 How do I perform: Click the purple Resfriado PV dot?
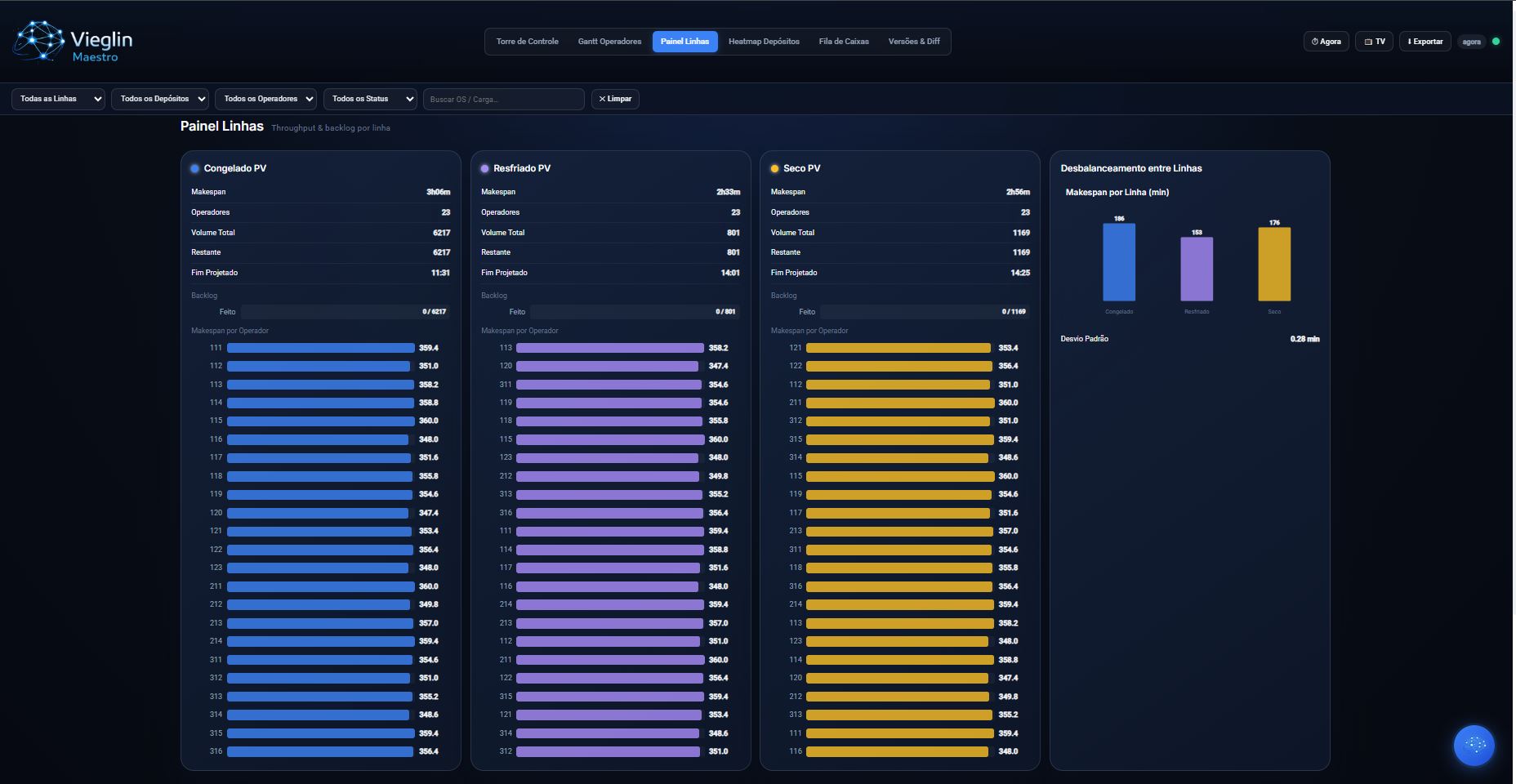point(484,169)
